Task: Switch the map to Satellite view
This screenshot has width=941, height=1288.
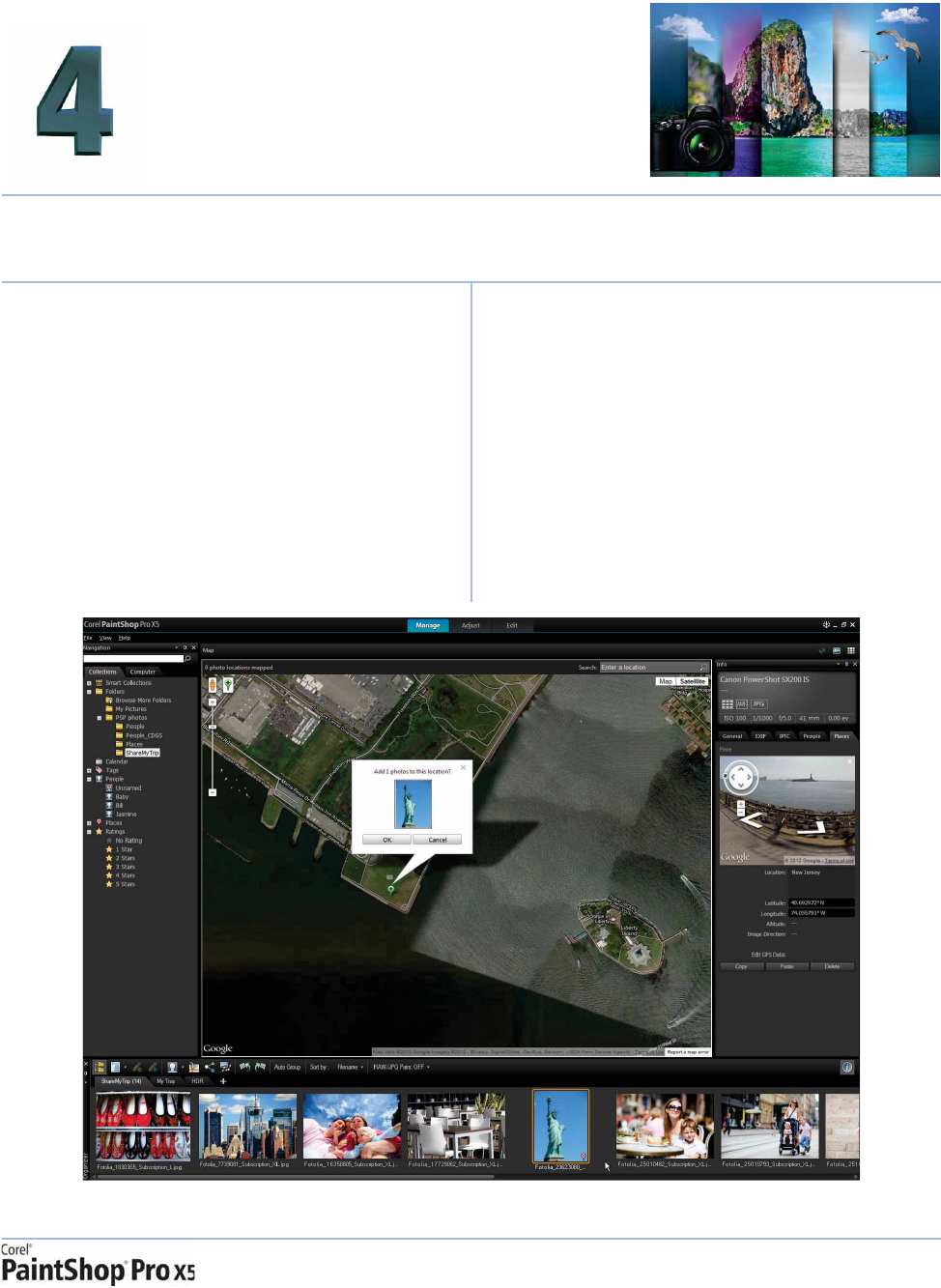Action: coord(693,681)
